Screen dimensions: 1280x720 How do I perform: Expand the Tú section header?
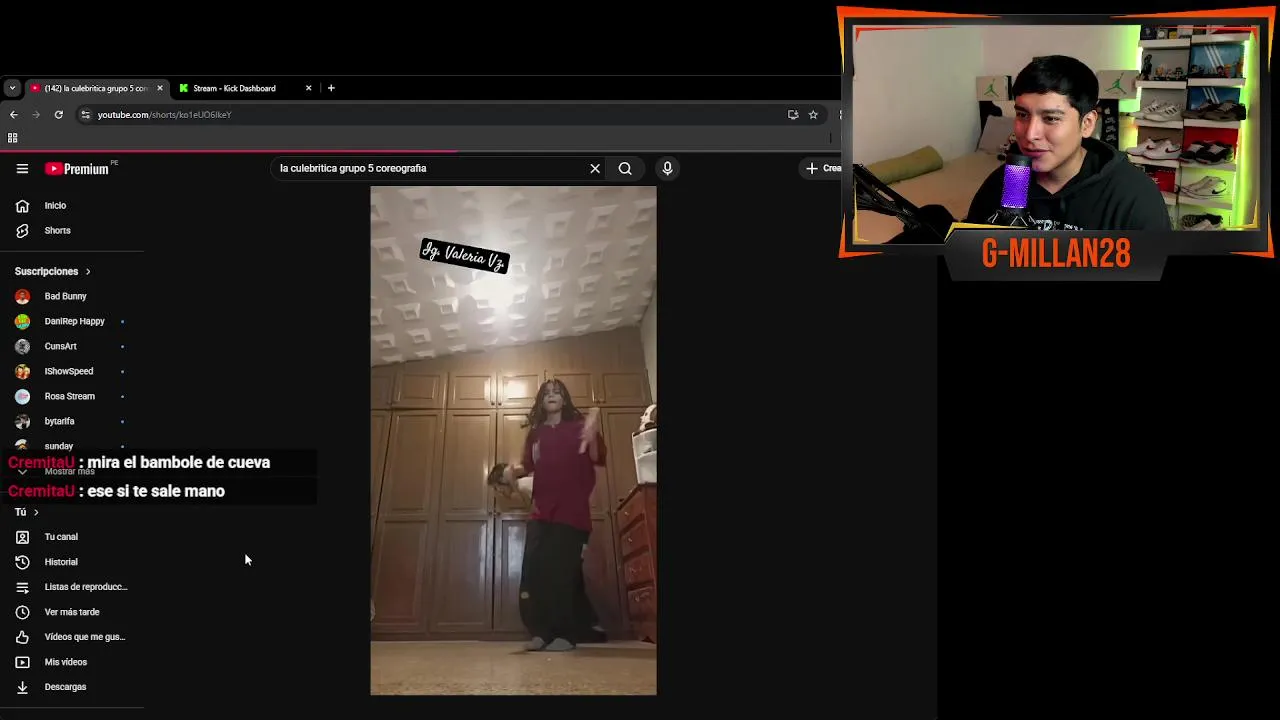click(x=26, y=512)
